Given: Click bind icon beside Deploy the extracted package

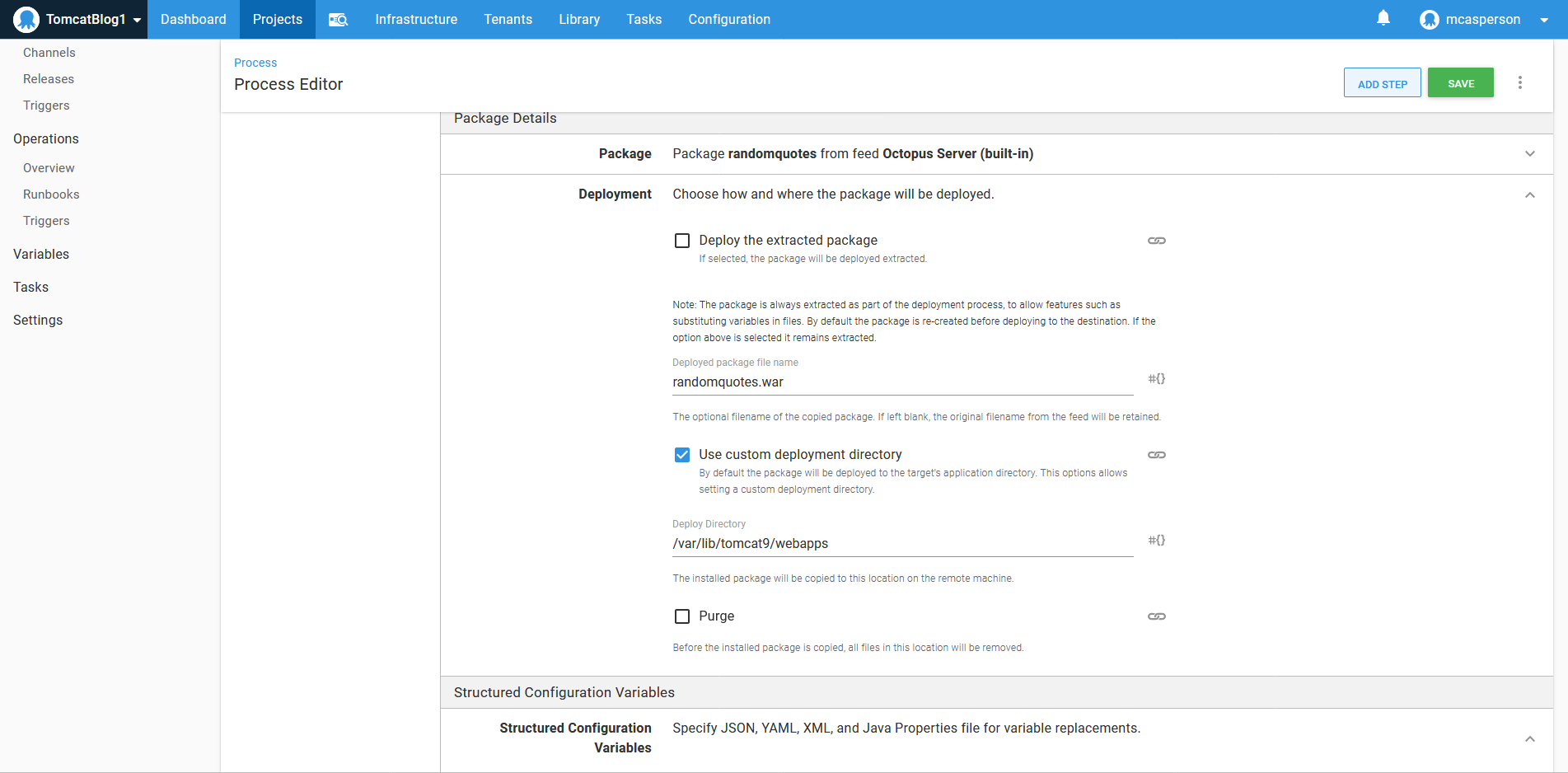Looking at the screenshot, I should [x=1156, y=241].
